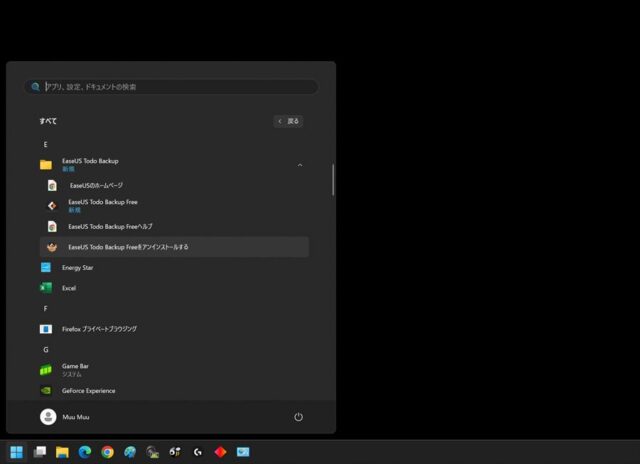
Task: Open the Logitech G icon on taskbar
Action: click(198, 452)
